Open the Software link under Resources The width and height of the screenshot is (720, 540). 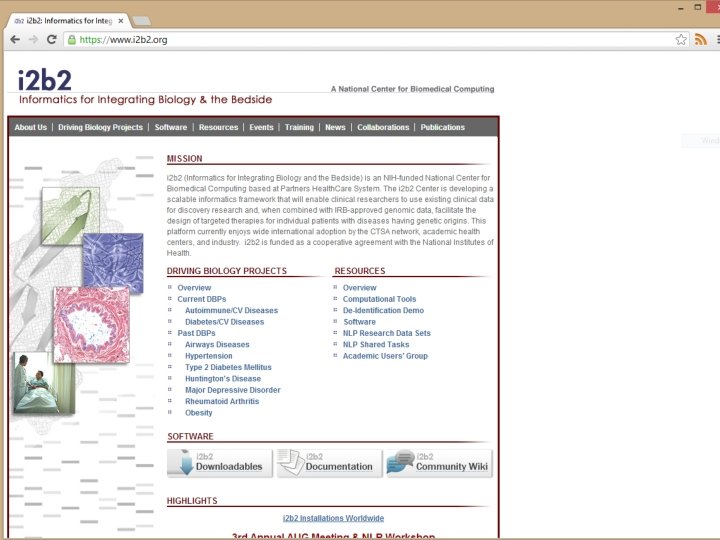[x=360, y=322]
